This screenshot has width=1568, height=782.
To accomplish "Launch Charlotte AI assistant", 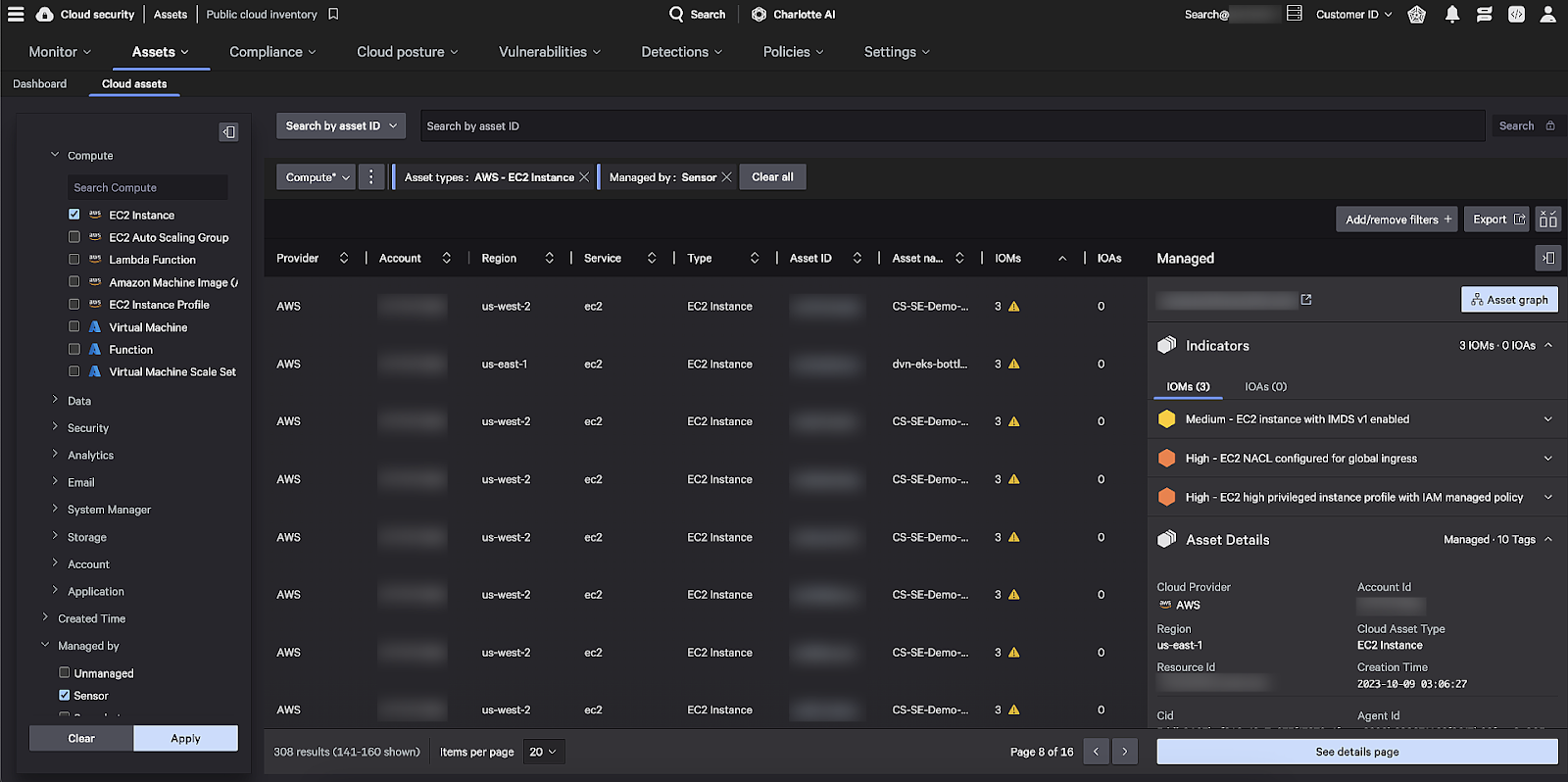I will pyautogui.click(x=794, y=14).
